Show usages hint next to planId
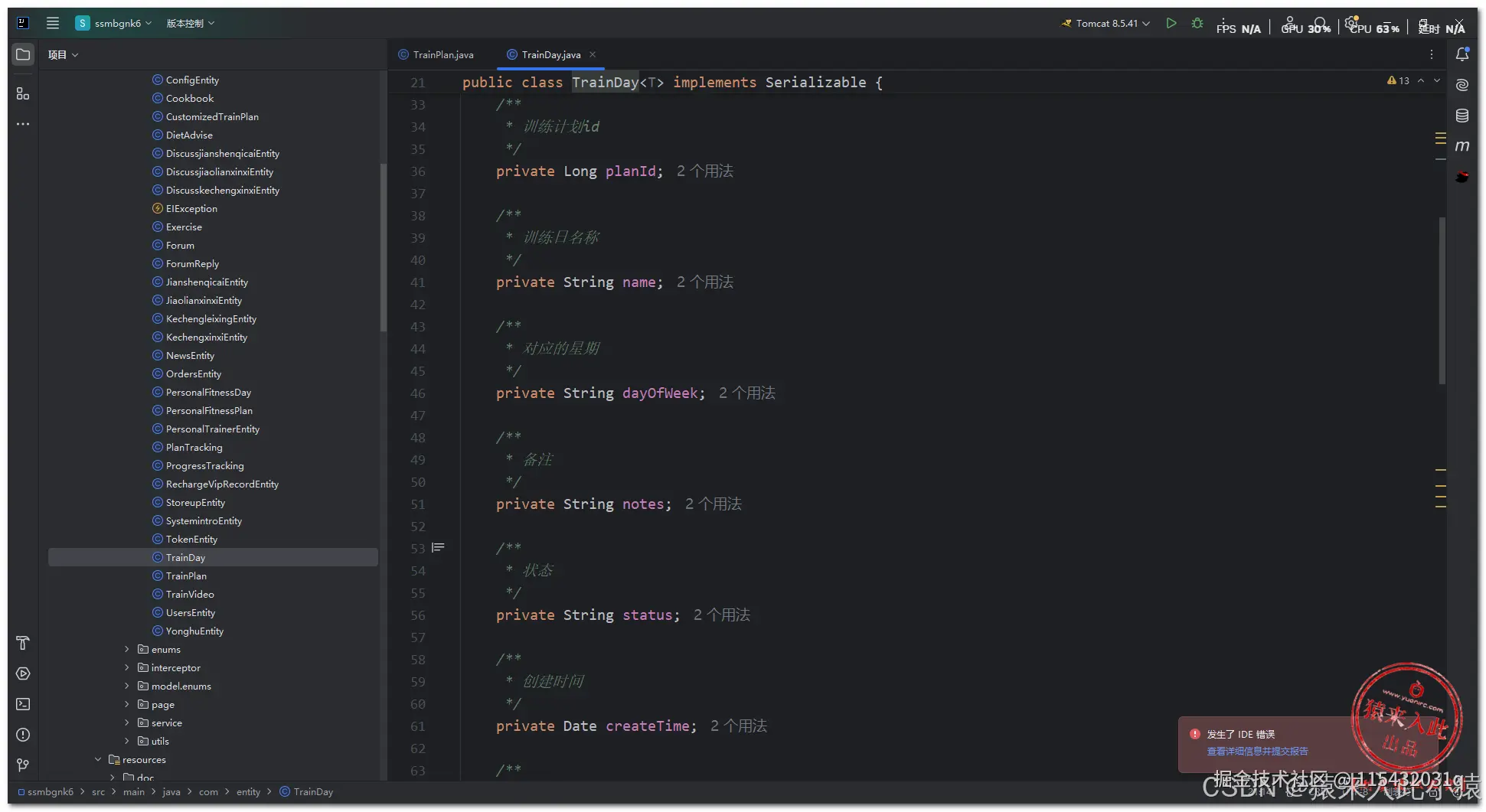The width and height of the screenshot is (1486, 812). (705, 171)
